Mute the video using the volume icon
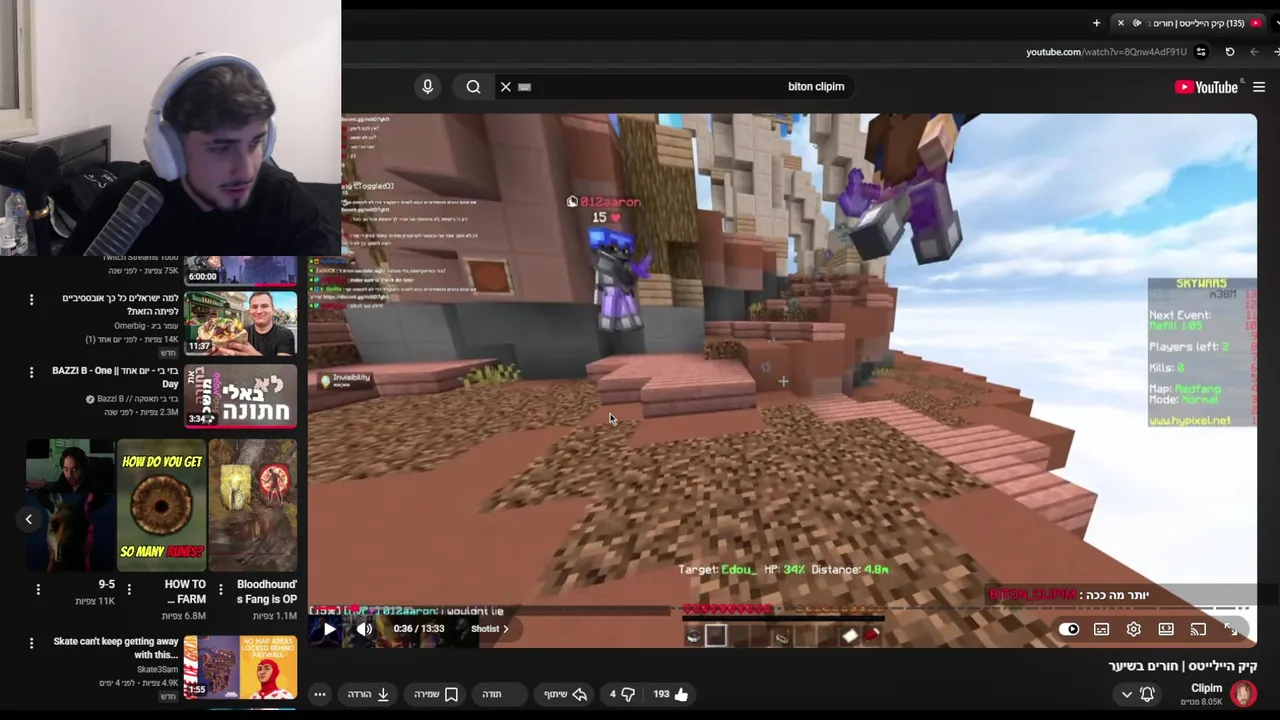 (x=364, y=629)
